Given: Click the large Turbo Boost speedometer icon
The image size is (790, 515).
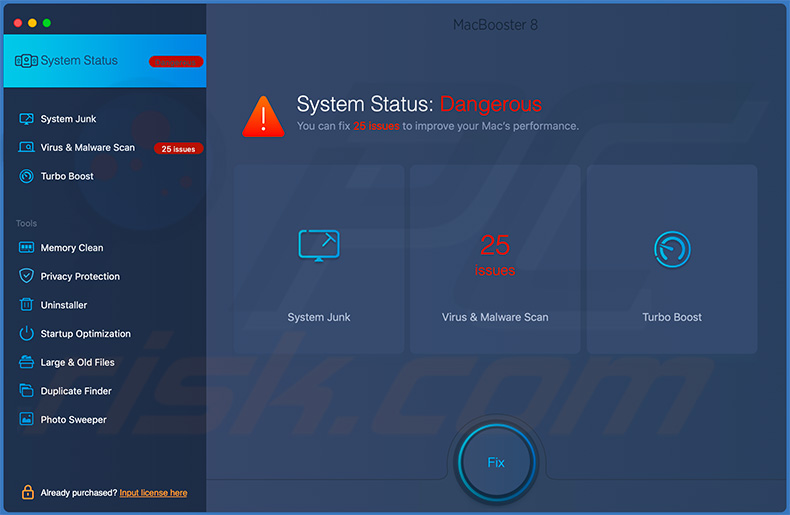Looking at the screenshot, I should [x=672, y=249].
